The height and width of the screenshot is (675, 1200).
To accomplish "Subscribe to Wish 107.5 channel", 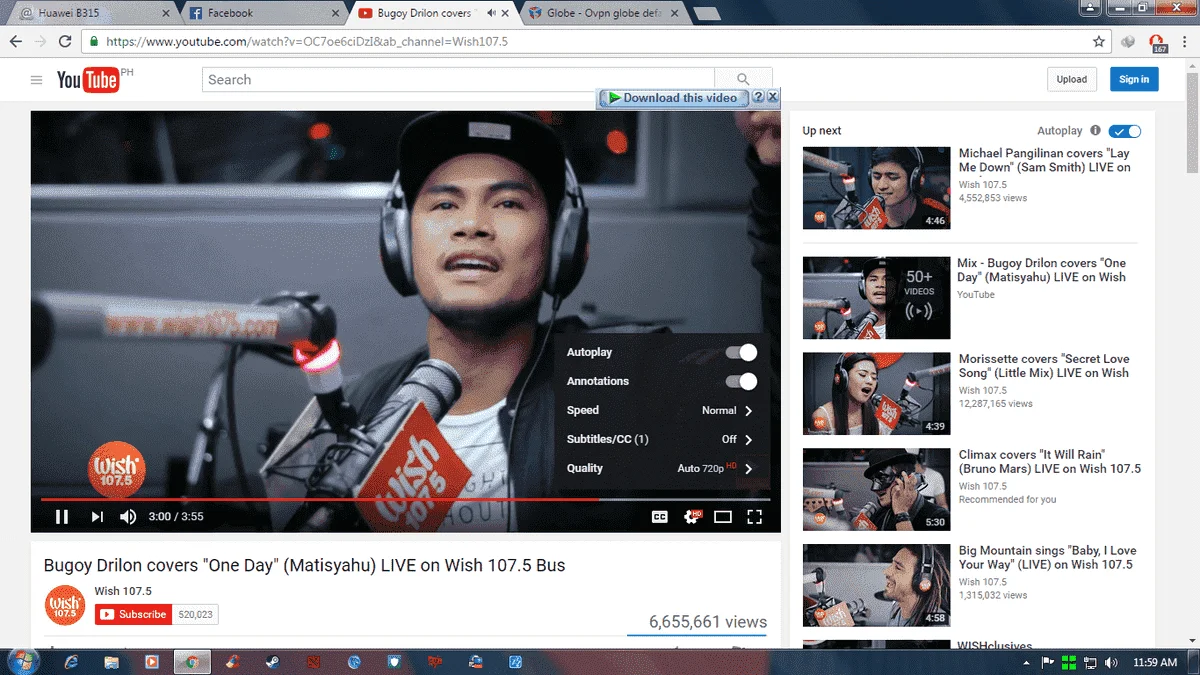I will 133,614.
